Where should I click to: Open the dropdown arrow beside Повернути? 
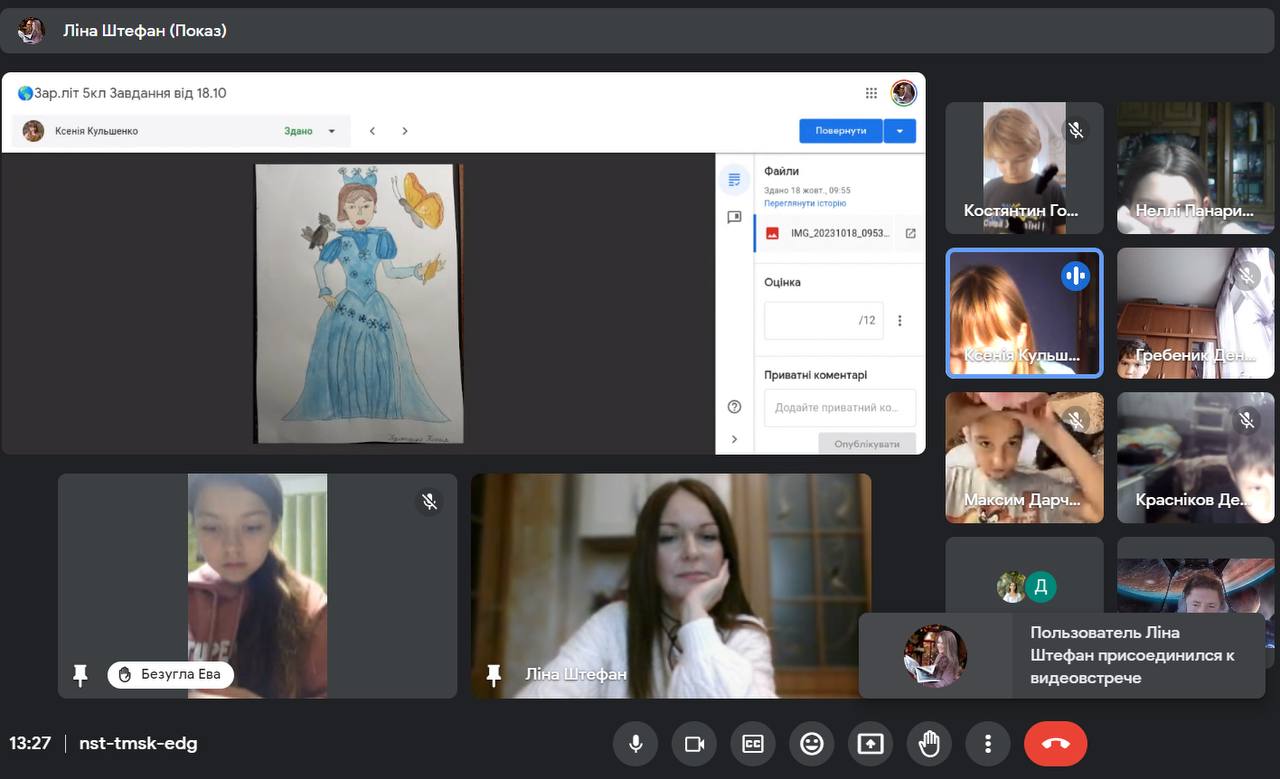coord(900,131)
